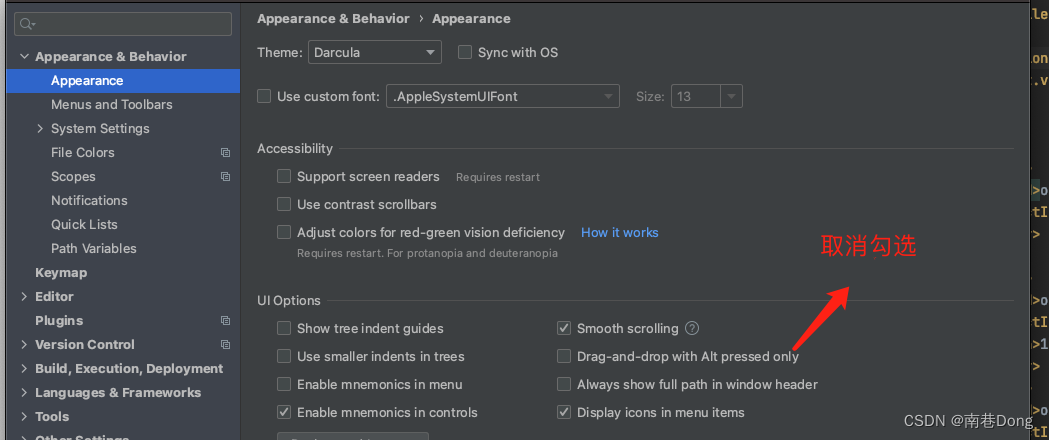Enable Support screen readers checkbox
The width and height of the screenshot is (1049, 440).
coord(284,177)
